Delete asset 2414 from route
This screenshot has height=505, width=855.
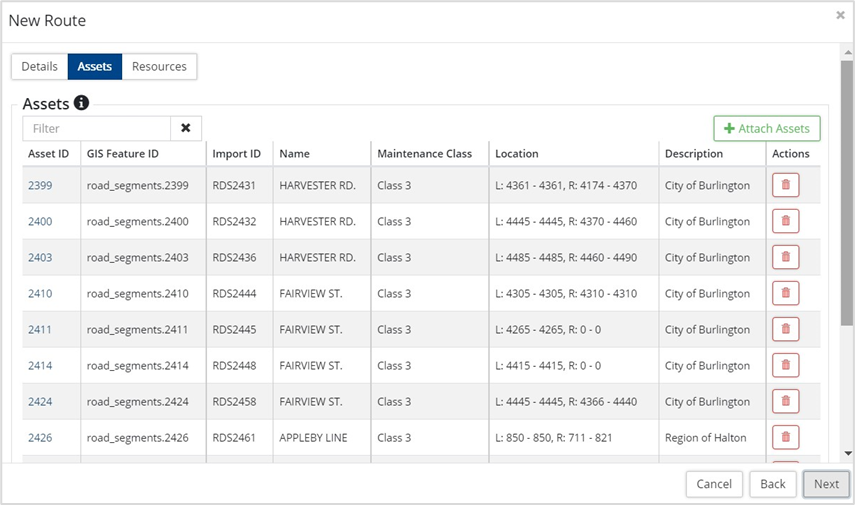click(785, 366)
